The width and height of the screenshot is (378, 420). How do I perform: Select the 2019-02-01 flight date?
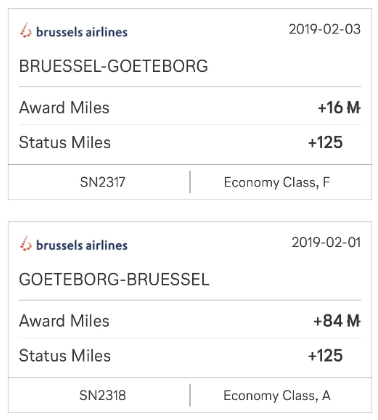(x=326, y=242)
